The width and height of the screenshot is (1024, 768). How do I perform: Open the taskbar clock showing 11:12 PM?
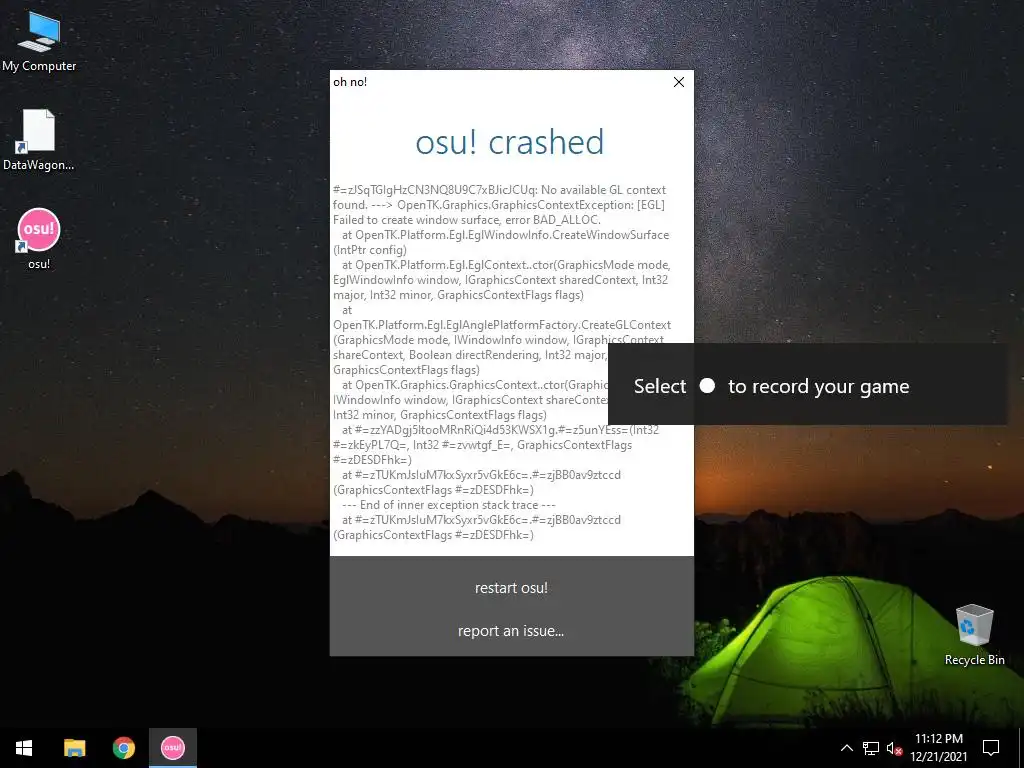tap(938, 748)
